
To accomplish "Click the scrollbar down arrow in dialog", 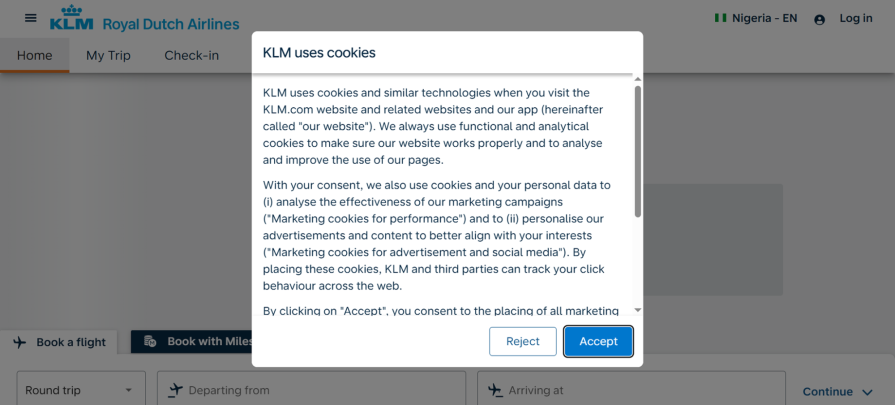I will tap(638, 310).
